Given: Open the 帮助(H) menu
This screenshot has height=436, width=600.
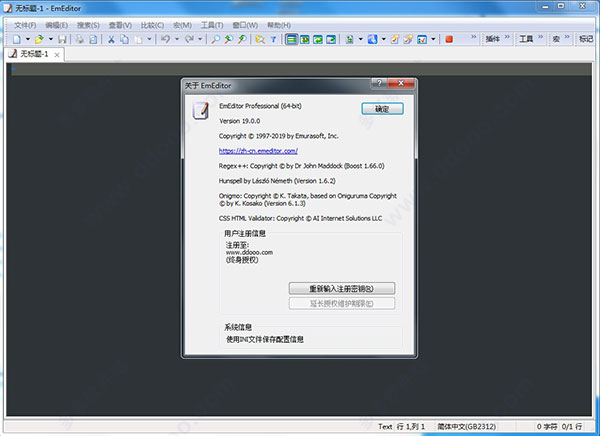Looking at the screenshot, I should 279,25.
